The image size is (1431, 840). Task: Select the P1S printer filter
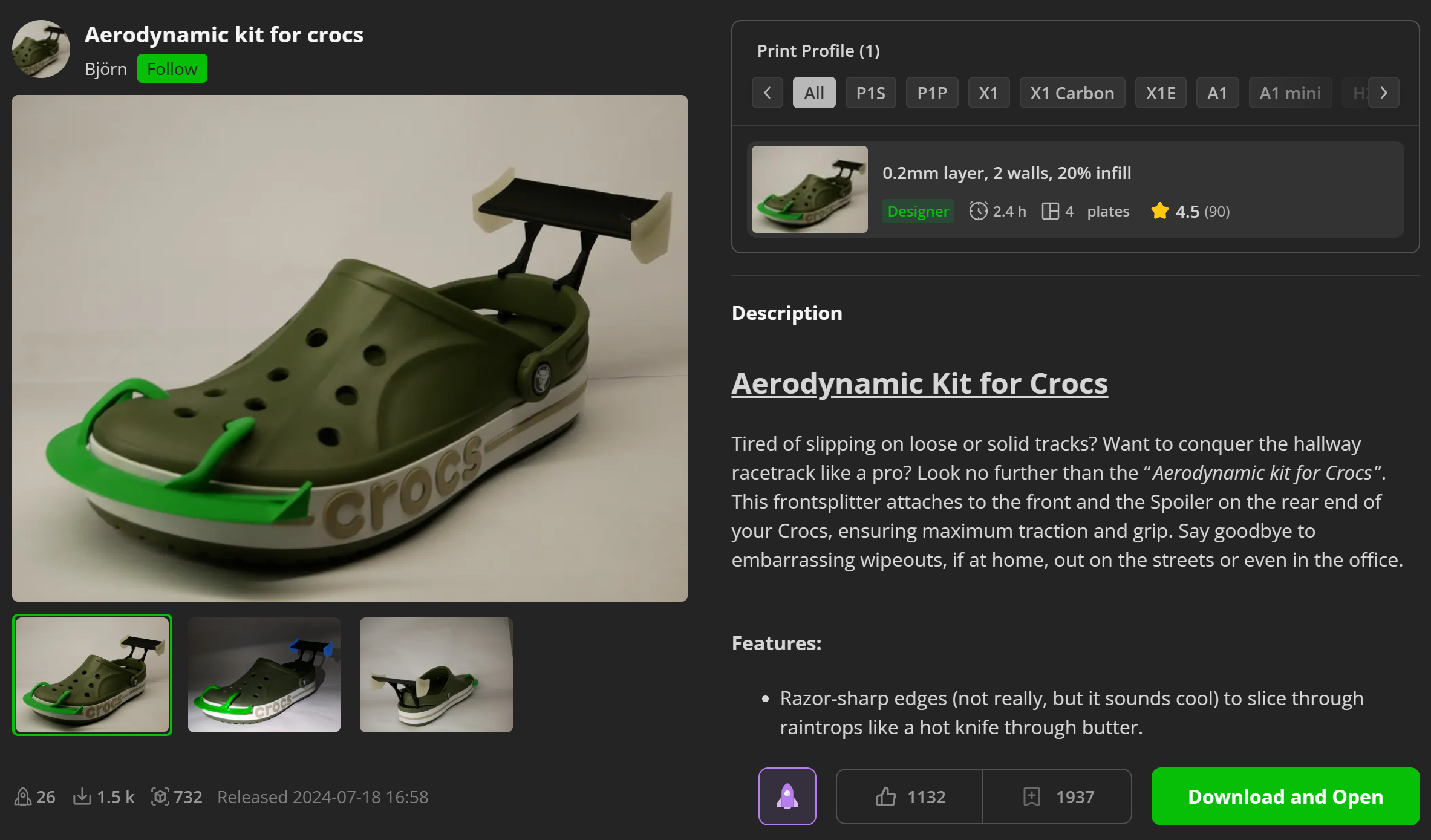[870, 93]
